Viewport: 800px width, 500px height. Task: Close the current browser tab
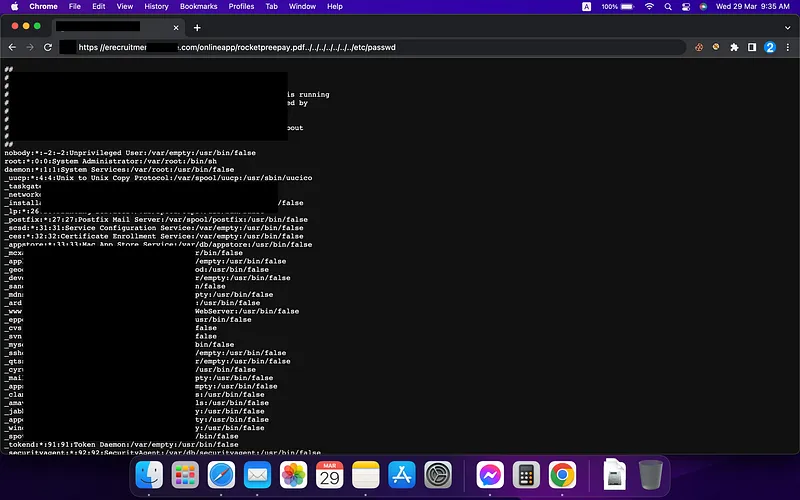176,28
